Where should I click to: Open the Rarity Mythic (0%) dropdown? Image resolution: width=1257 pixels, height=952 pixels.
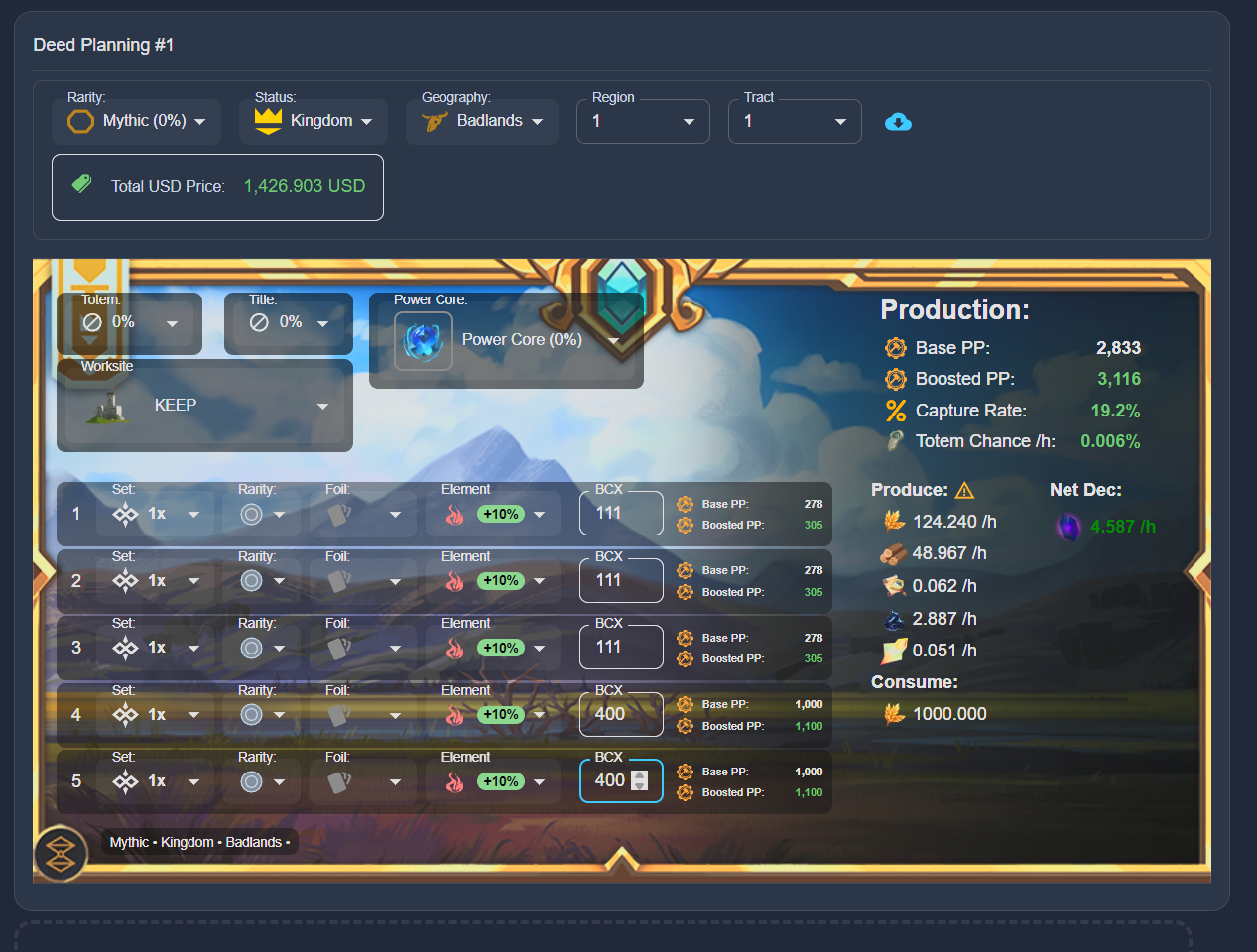(x=137, y=121)
